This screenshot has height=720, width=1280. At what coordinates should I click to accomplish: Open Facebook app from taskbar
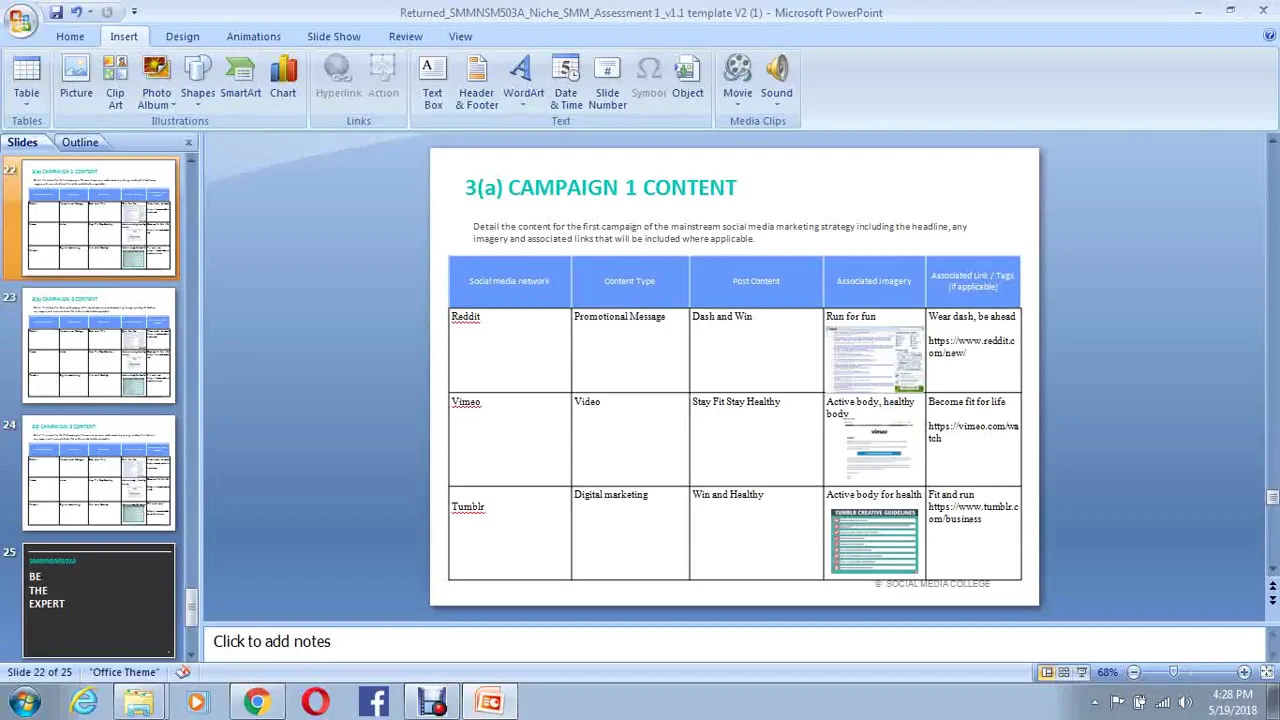[x=374, y=702]
